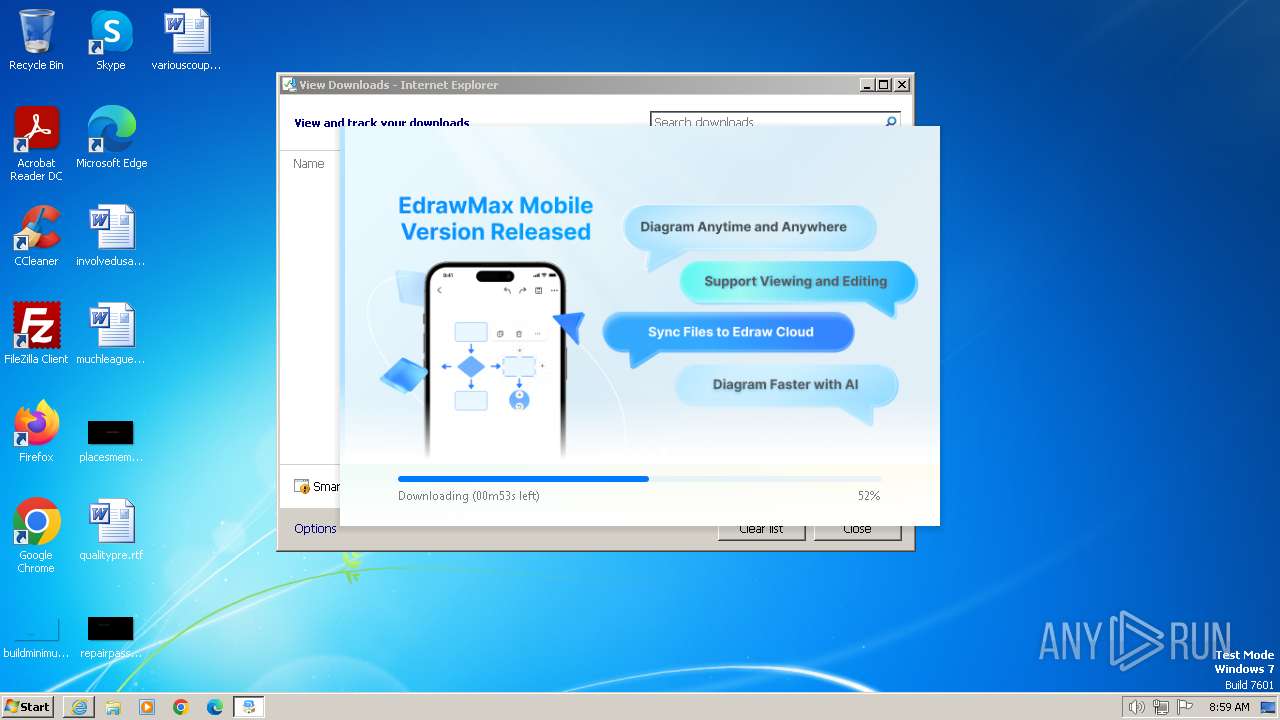Click the Search downloads input field
The width and height of the screenshot is (1280, 720).
tap(766, 122)
